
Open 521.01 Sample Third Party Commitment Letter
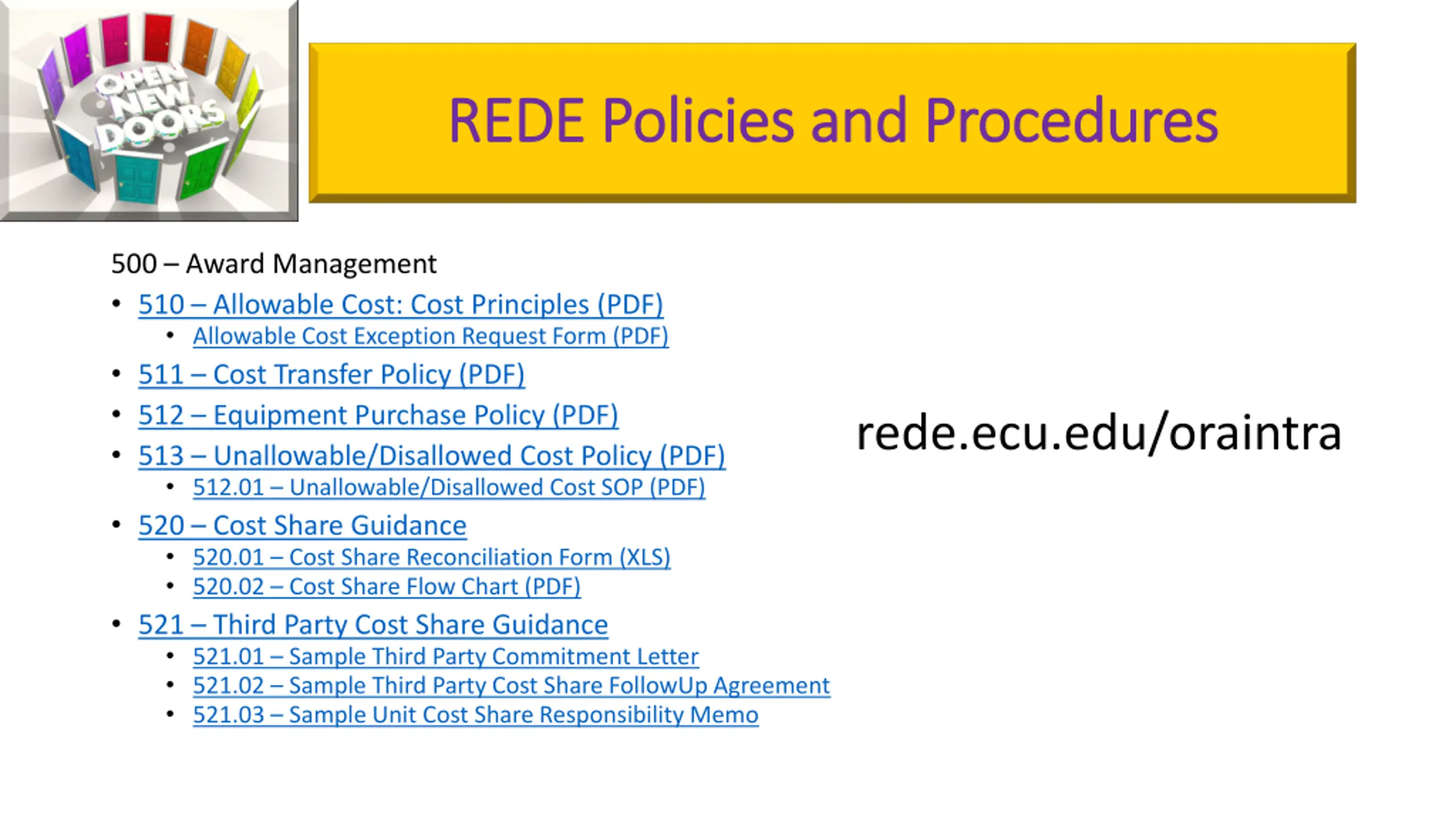[x=446, y=656]
